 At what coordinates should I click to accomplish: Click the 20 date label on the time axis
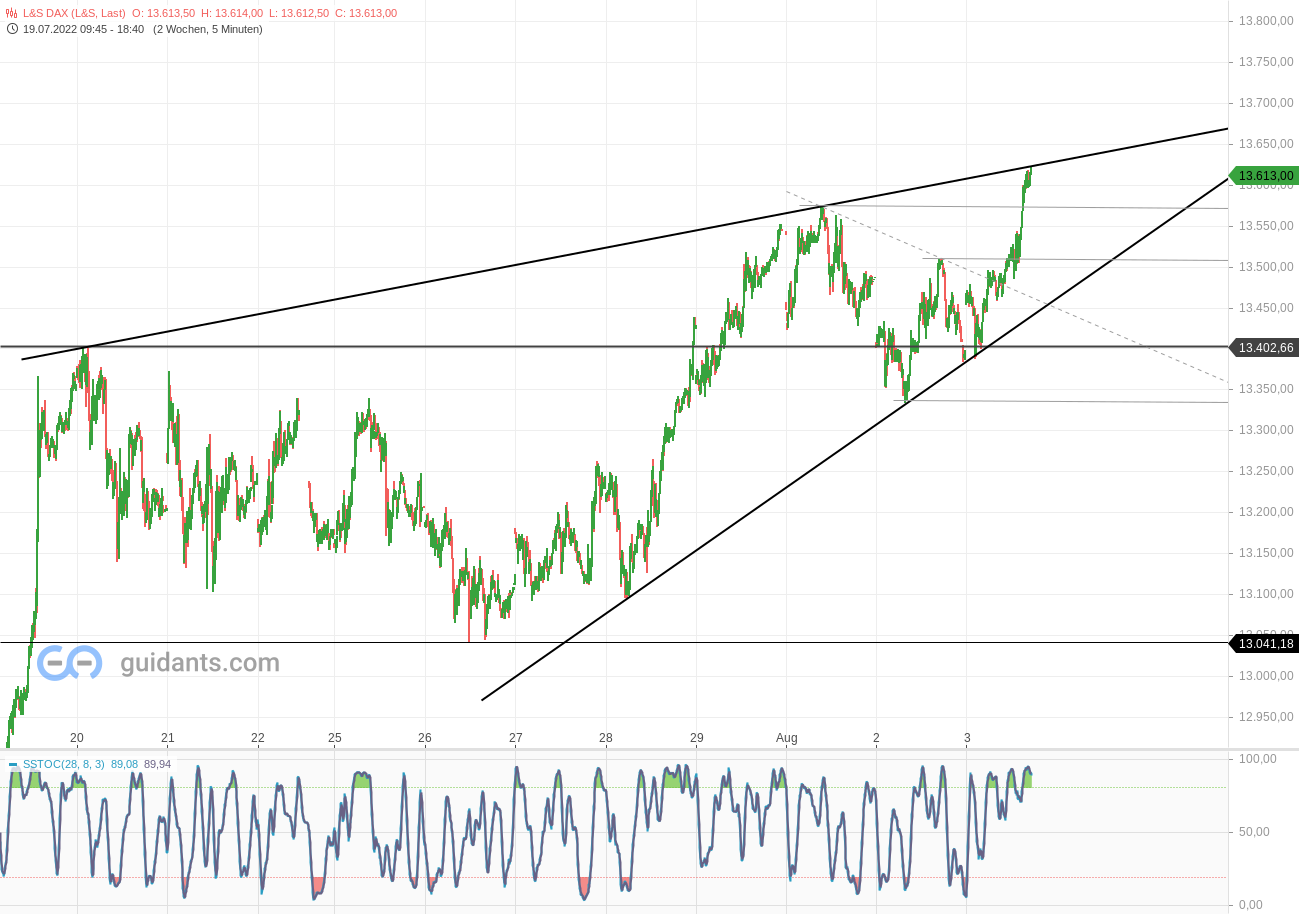pyautogui.click(x=77, y=737)
